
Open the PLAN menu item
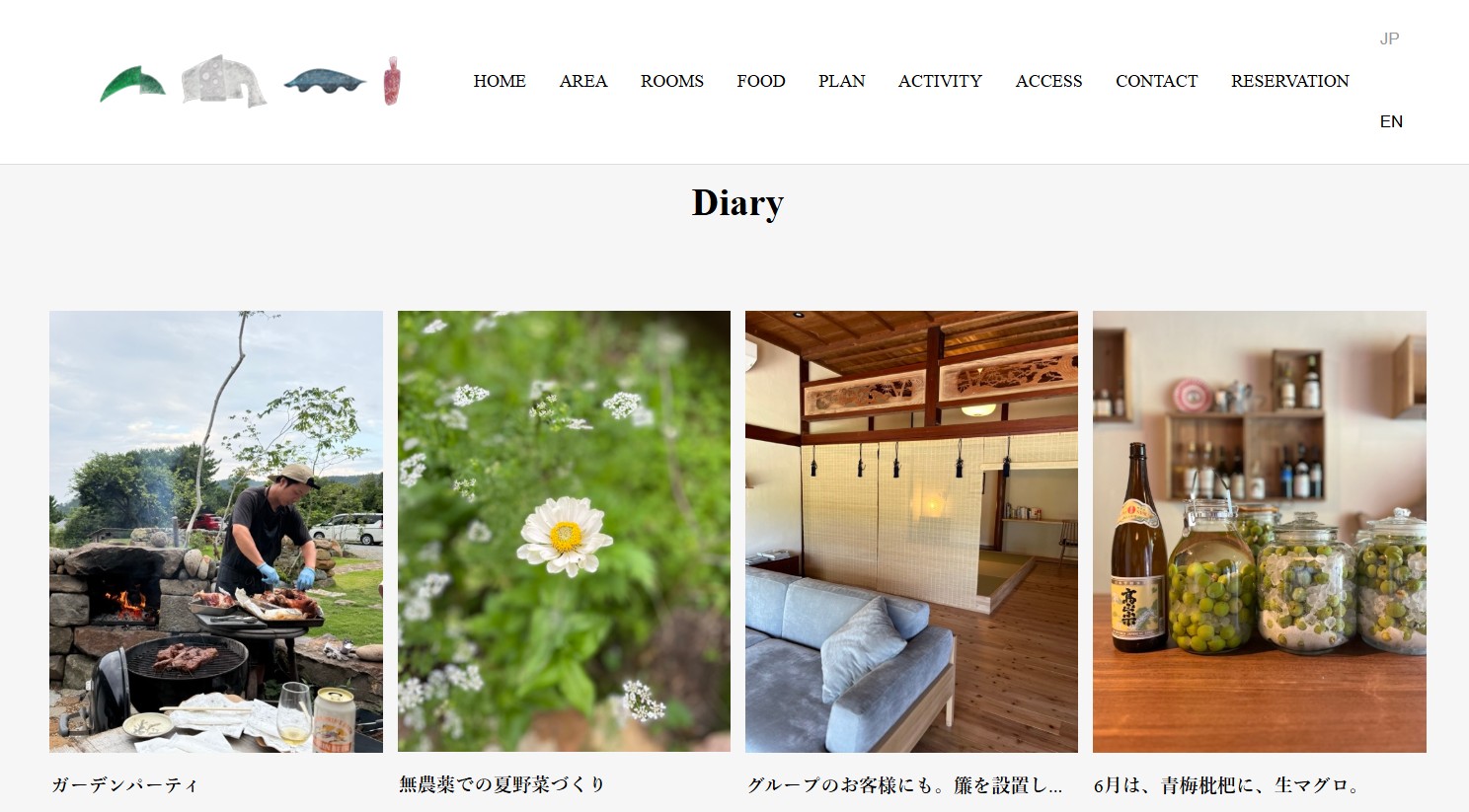point(842,81)
